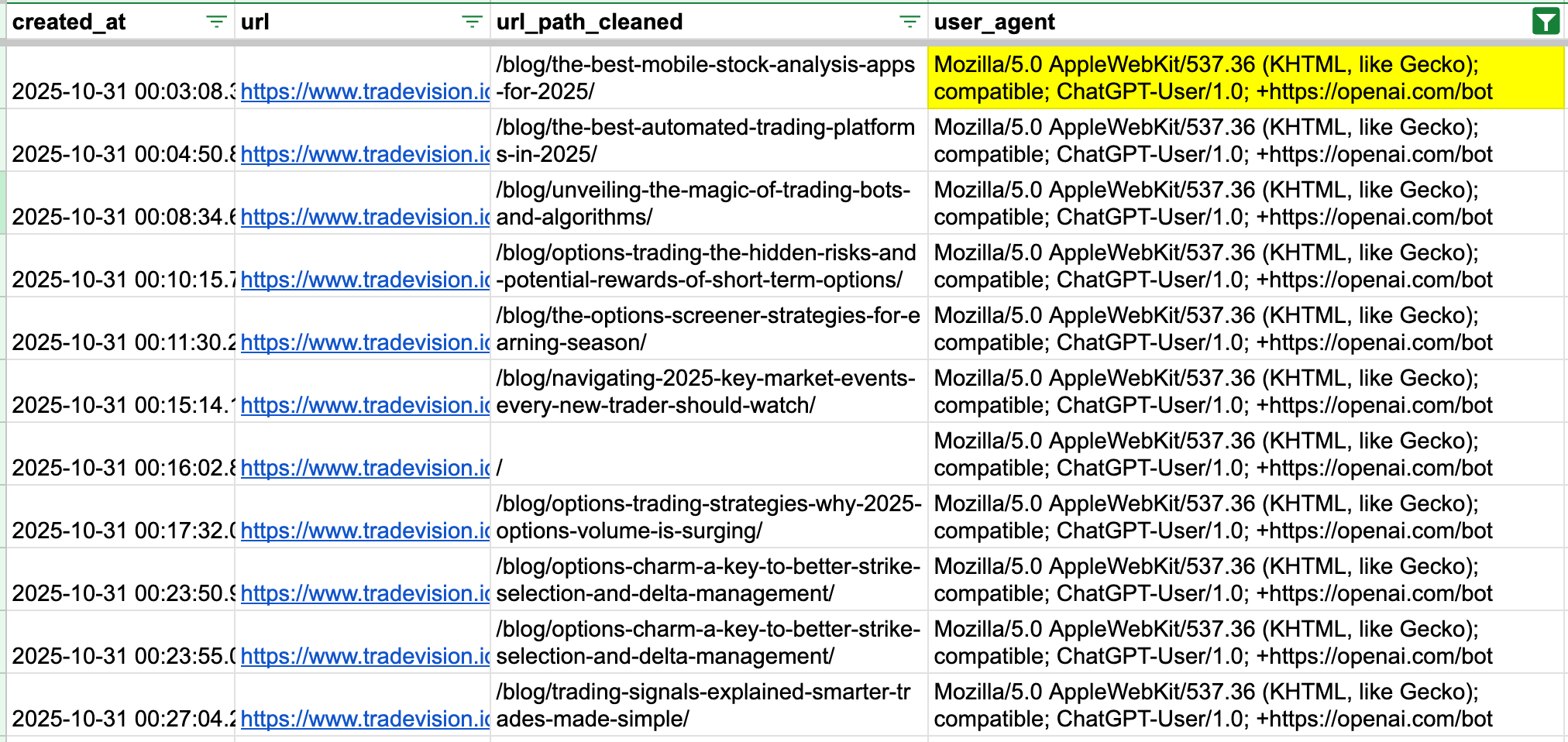
Task: Select the single slash root path cell
Action: click(x=709, y=454)
